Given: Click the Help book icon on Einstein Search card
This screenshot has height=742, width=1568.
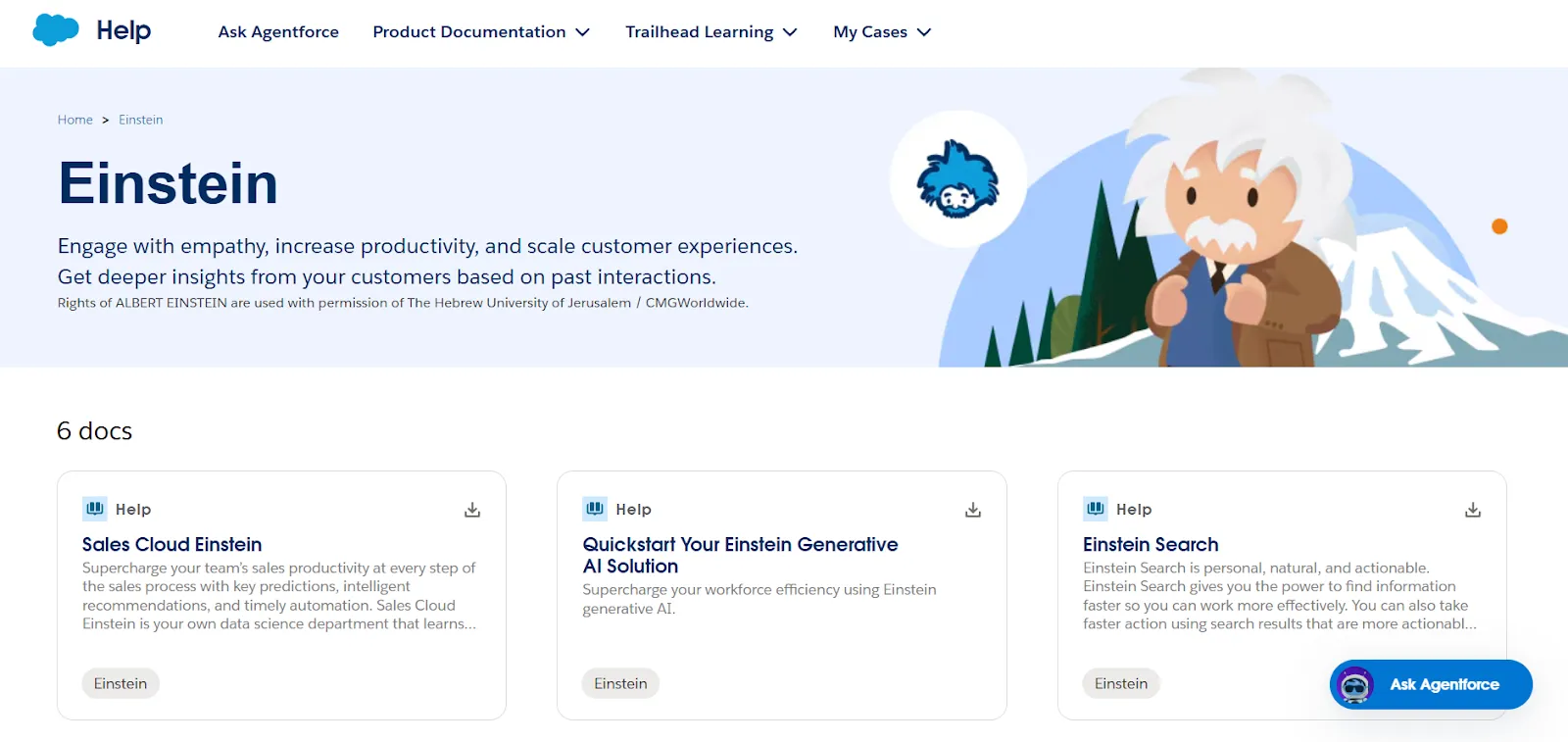Looking at the screenshot, I should [1096, 509].
